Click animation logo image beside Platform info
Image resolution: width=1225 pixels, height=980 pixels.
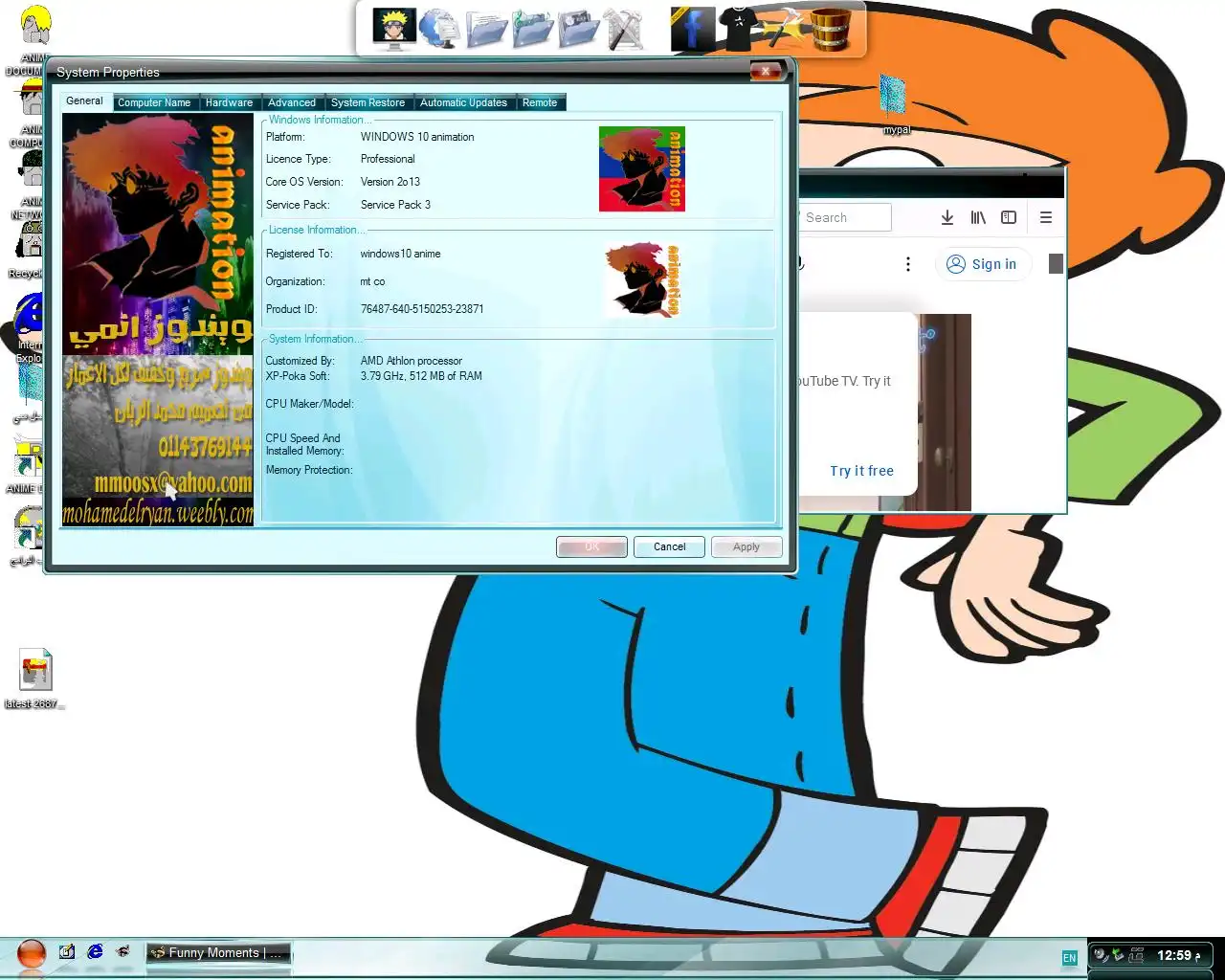tap(641, 168)
